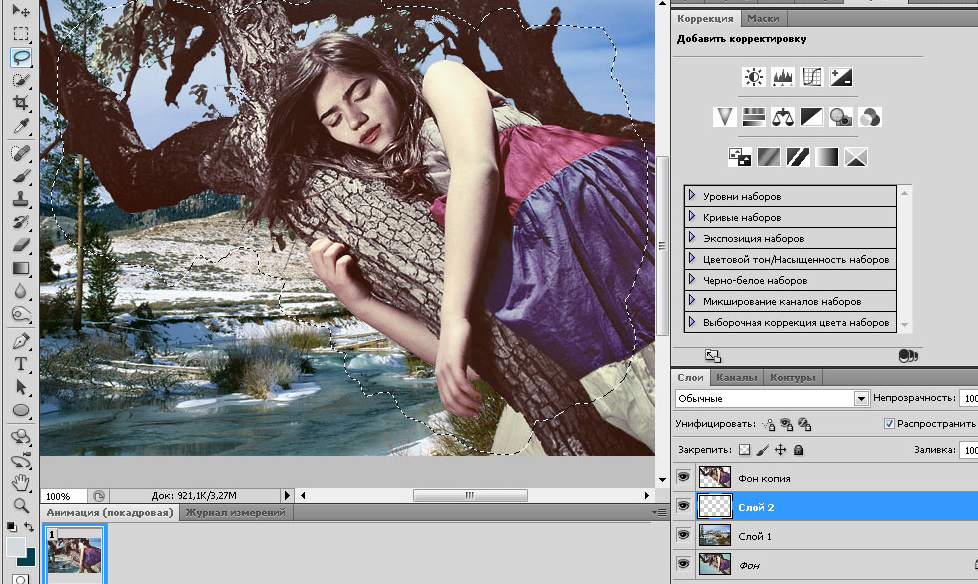Viewport: 978px width, 584px height.
Task: Toggle lock image pixels
Action: 762,449
